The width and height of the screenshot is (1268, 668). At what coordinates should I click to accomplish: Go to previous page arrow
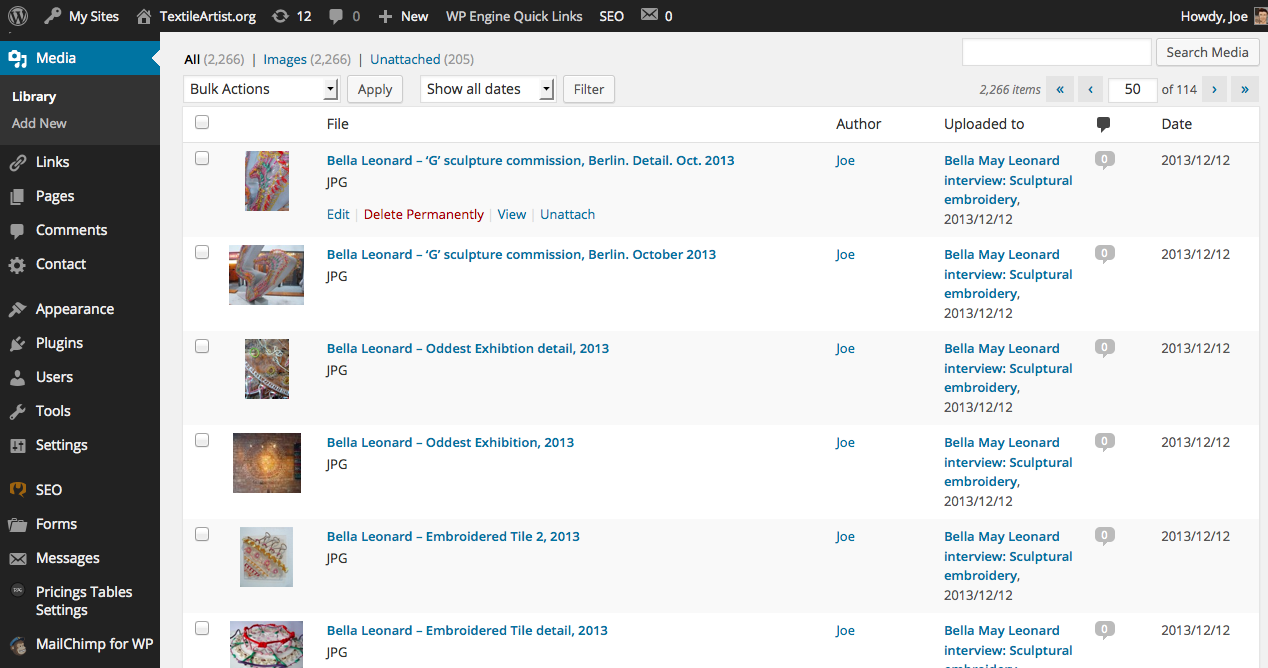(x=1091, y=89)
